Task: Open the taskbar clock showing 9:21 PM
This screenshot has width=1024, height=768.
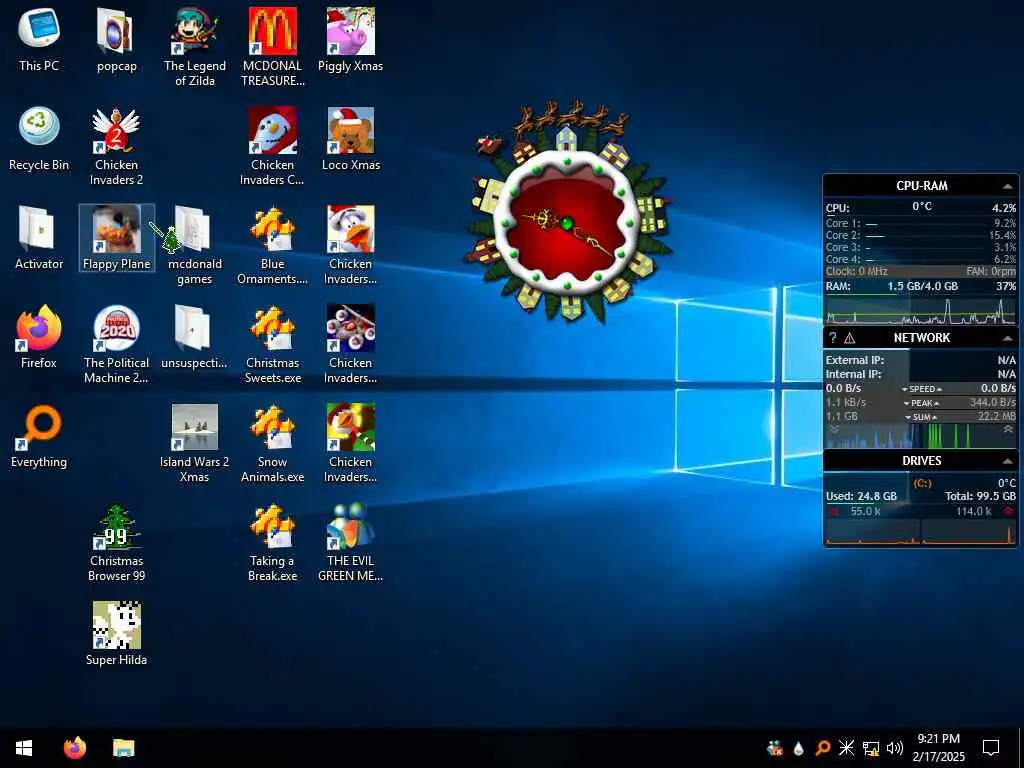Action: click(938, 748)
